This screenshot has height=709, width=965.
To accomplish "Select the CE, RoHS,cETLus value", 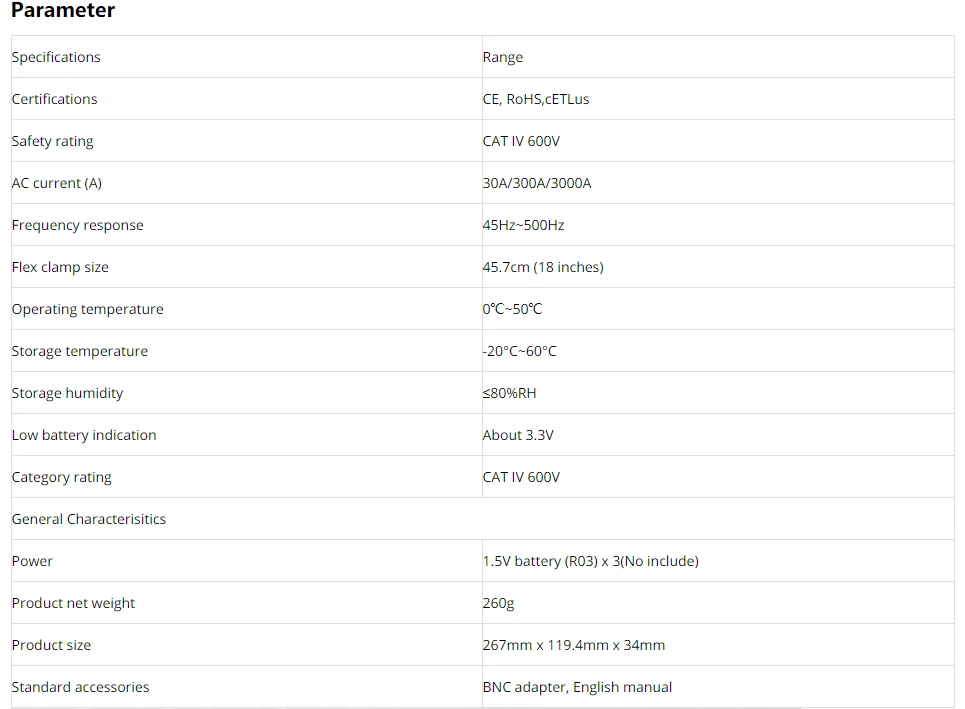I will click(535, 99).
